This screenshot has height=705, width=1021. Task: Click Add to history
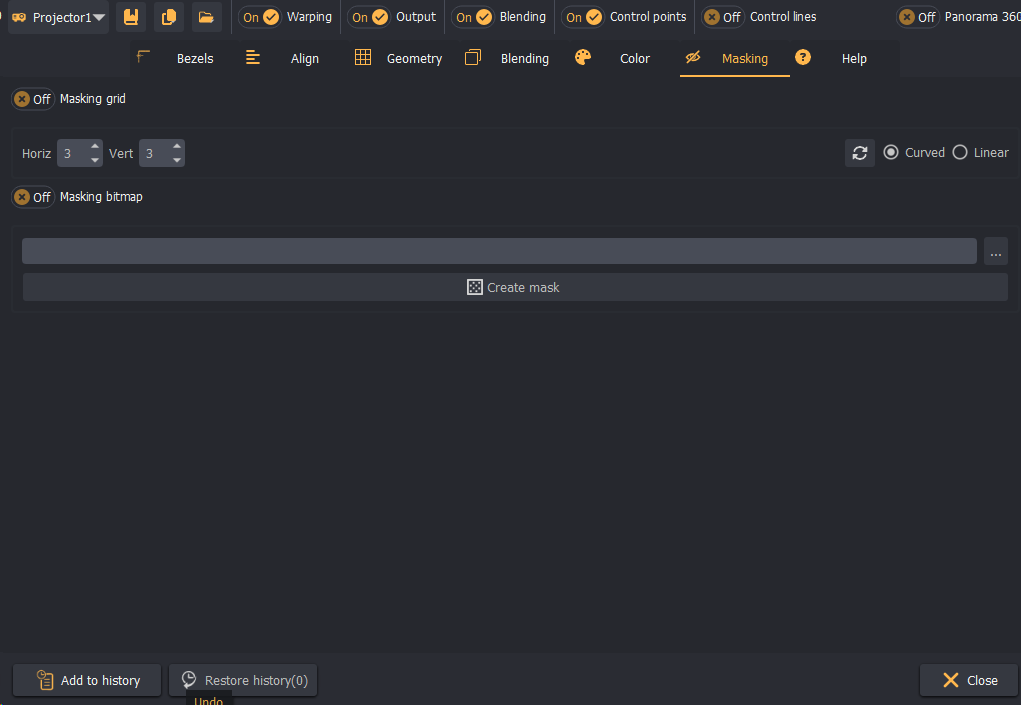(x=87, y=680)
